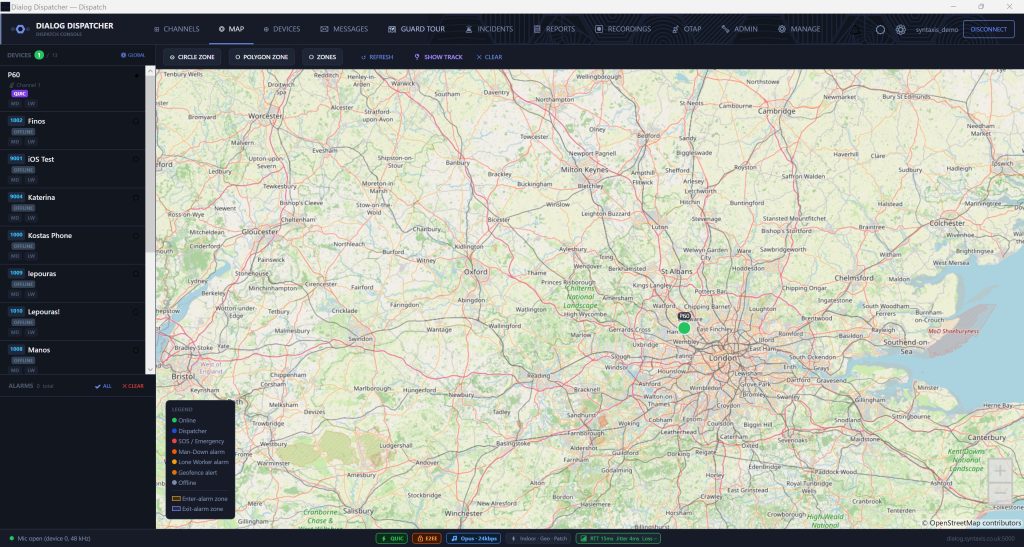
Task: Click the MD tag on Finos device
Action: tap(15, 142)
